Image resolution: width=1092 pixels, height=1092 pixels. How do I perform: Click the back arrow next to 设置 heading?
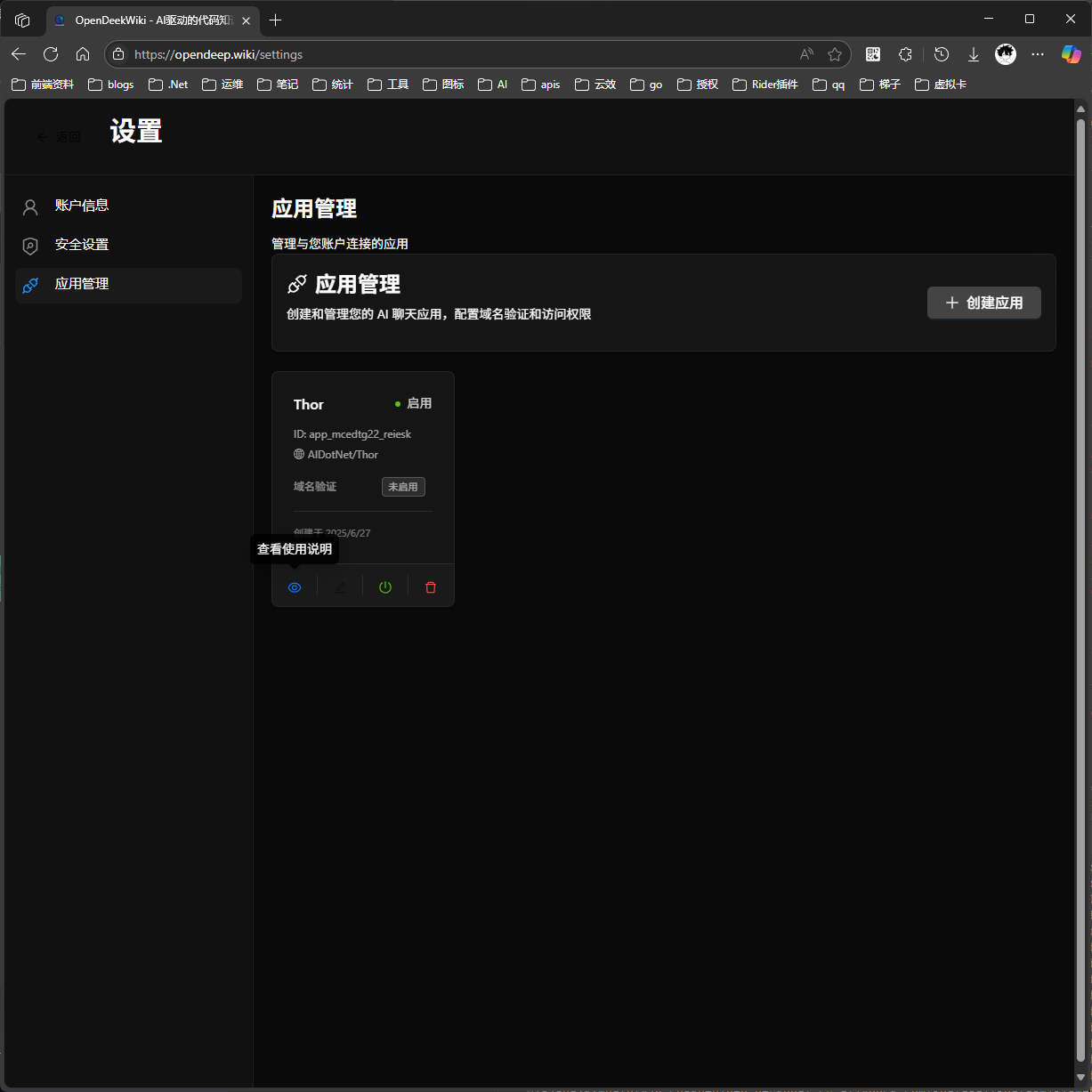point(42,136)
